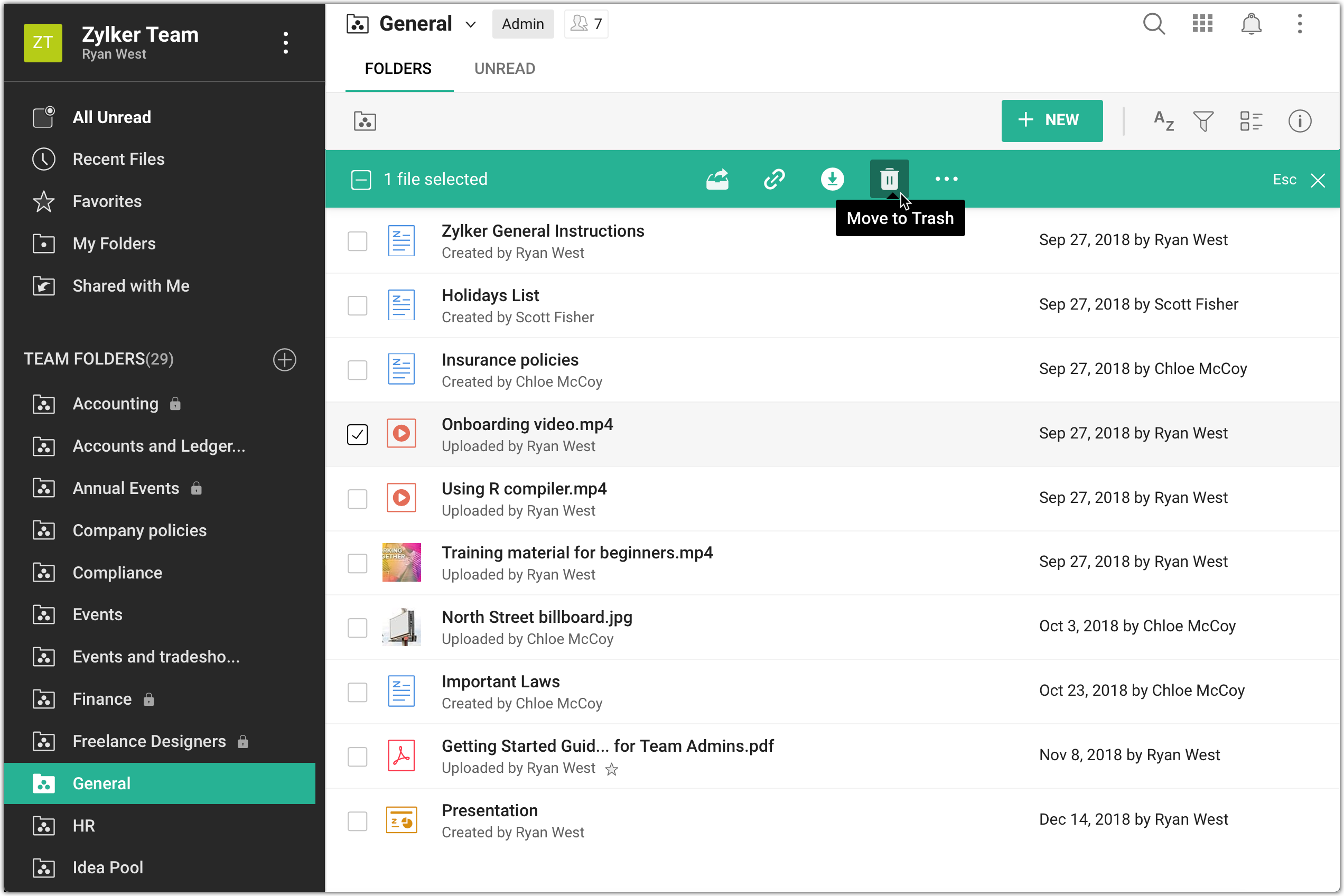Click the download icon in selection bar
The image size is (1344, 896).
(x=832, y=180)
